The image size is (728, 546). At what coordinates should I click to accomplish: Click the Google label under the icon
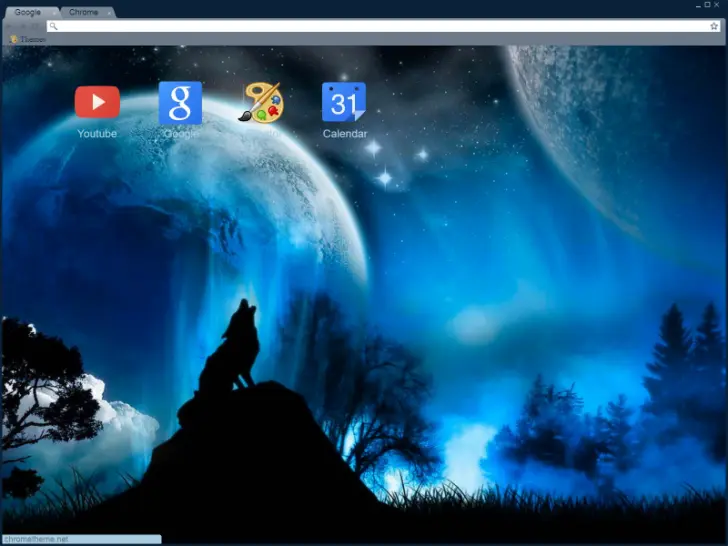180,133
